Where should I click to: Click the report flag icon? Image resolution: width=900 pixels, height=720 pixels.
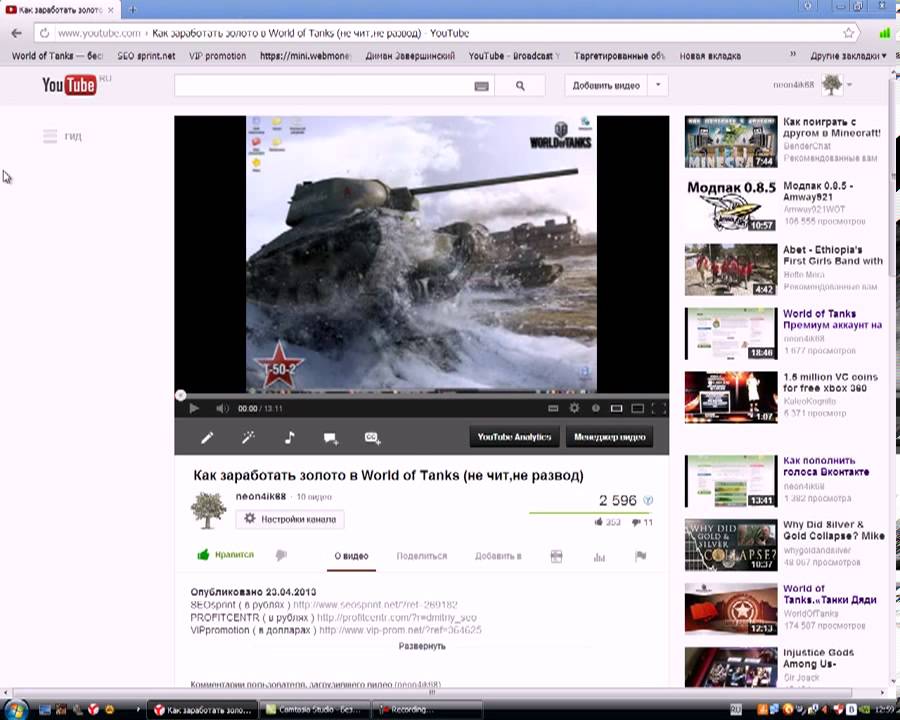[x=640, y=556]
